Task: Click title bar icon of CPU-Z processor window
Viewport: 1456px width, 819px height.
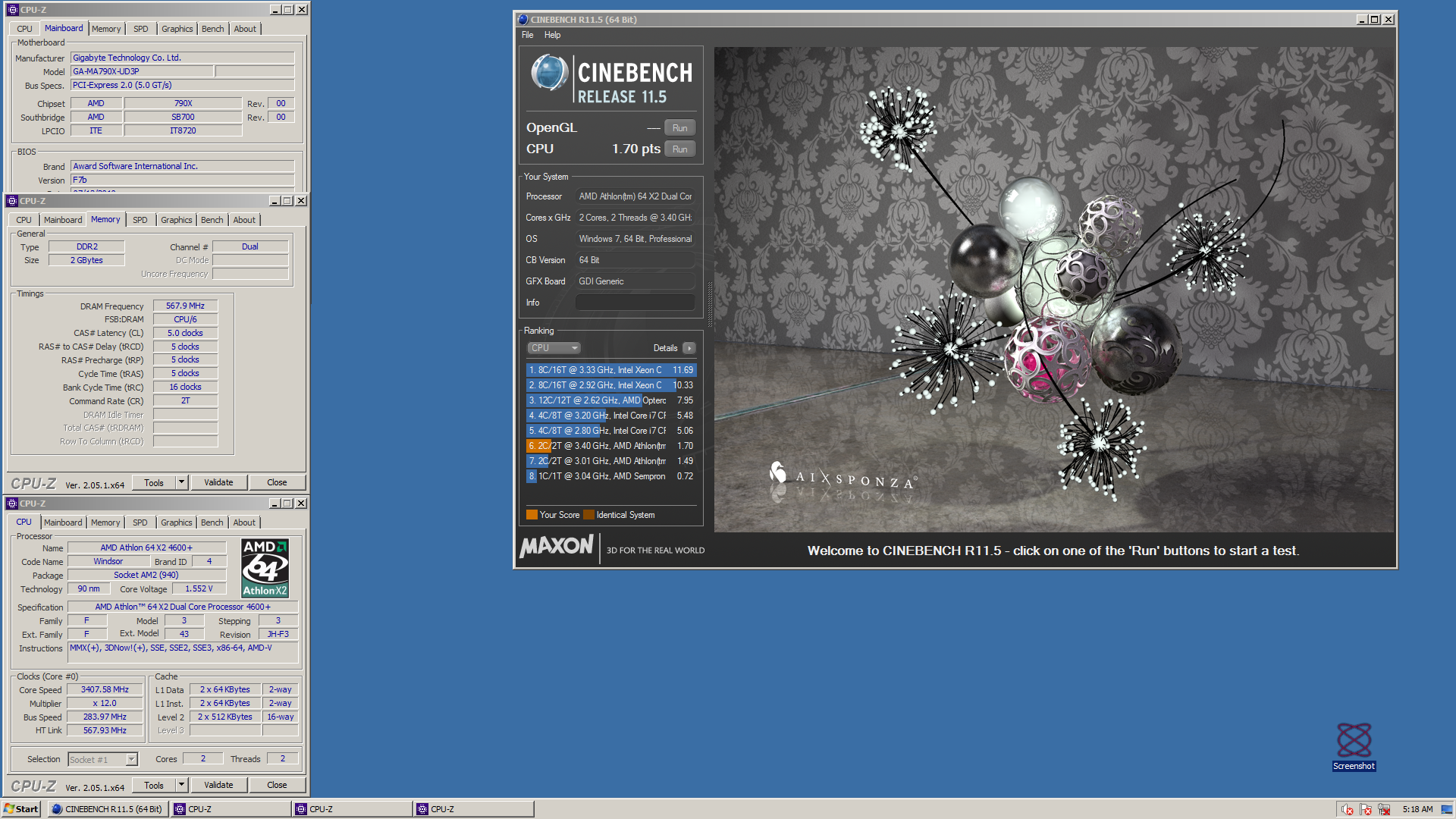Action: 12,504
